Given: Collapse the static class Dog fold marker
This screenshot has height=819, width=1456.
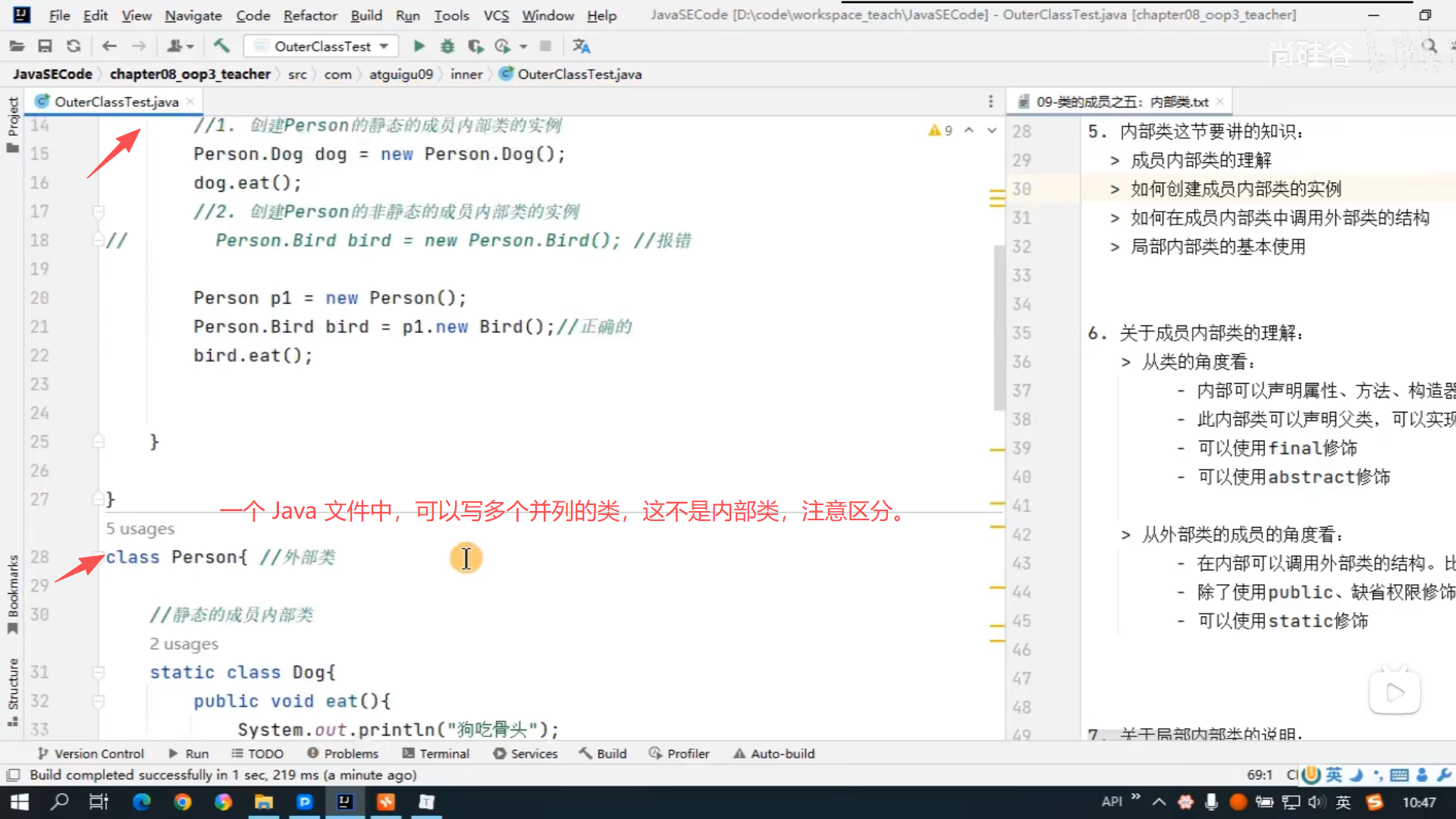Looking at the screenshot, I should click(98, 673).
